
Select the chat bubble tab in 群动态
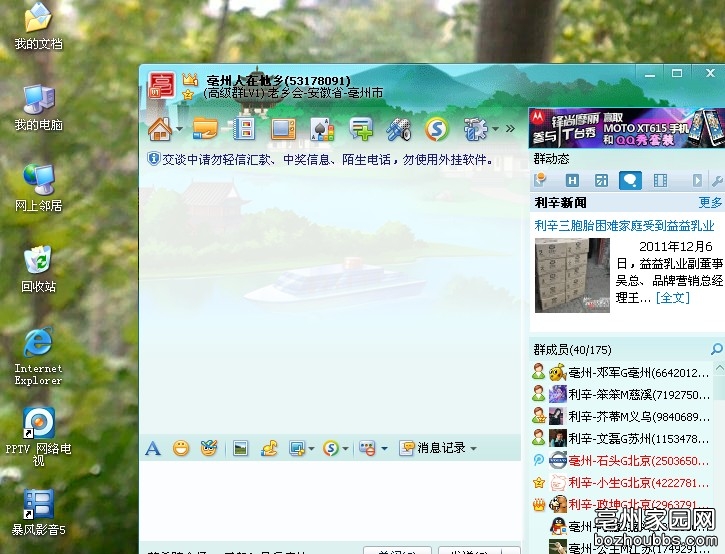pos(630,180)
